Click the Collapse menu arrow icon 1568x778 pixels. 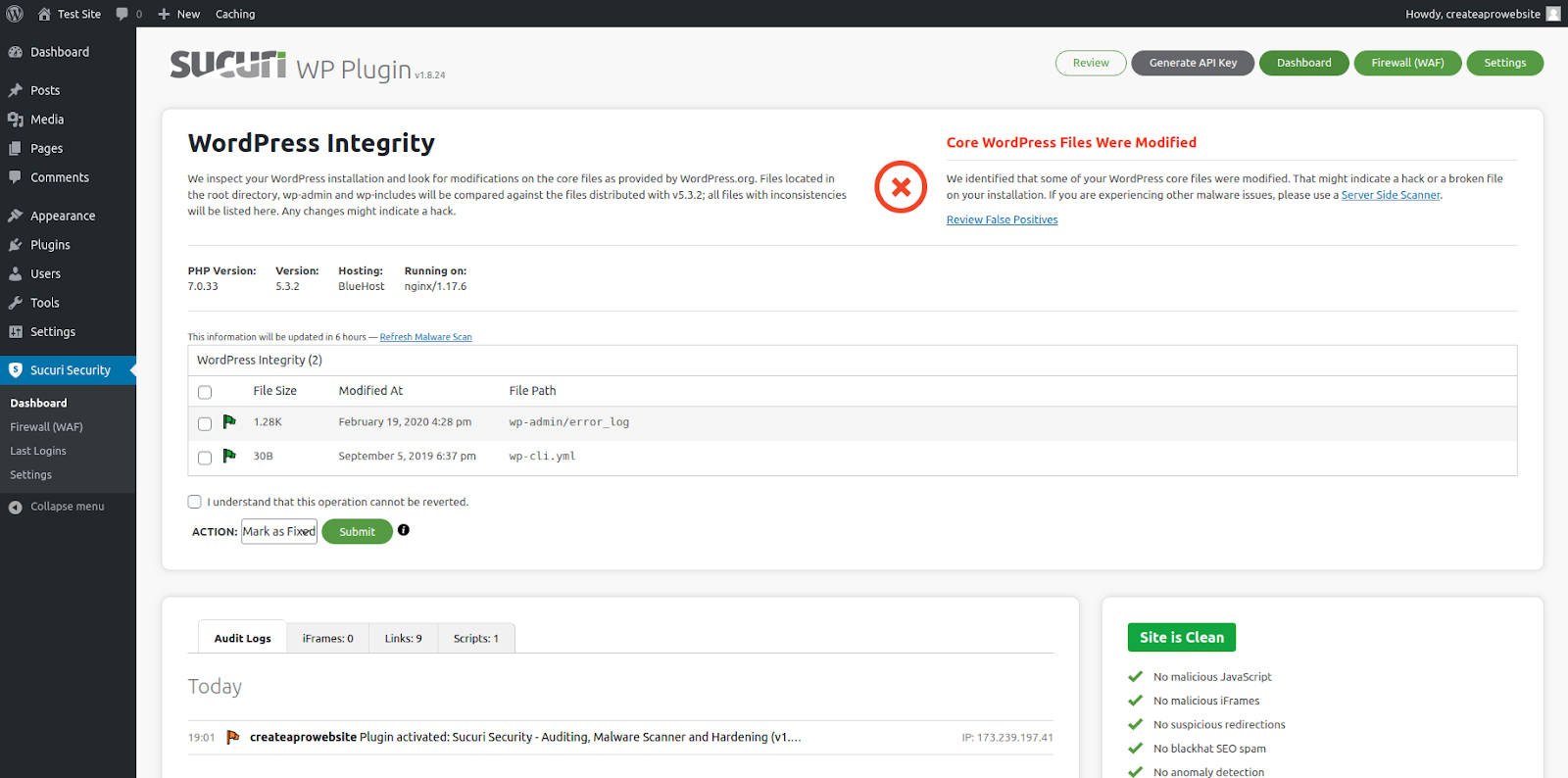pos(16,507)
